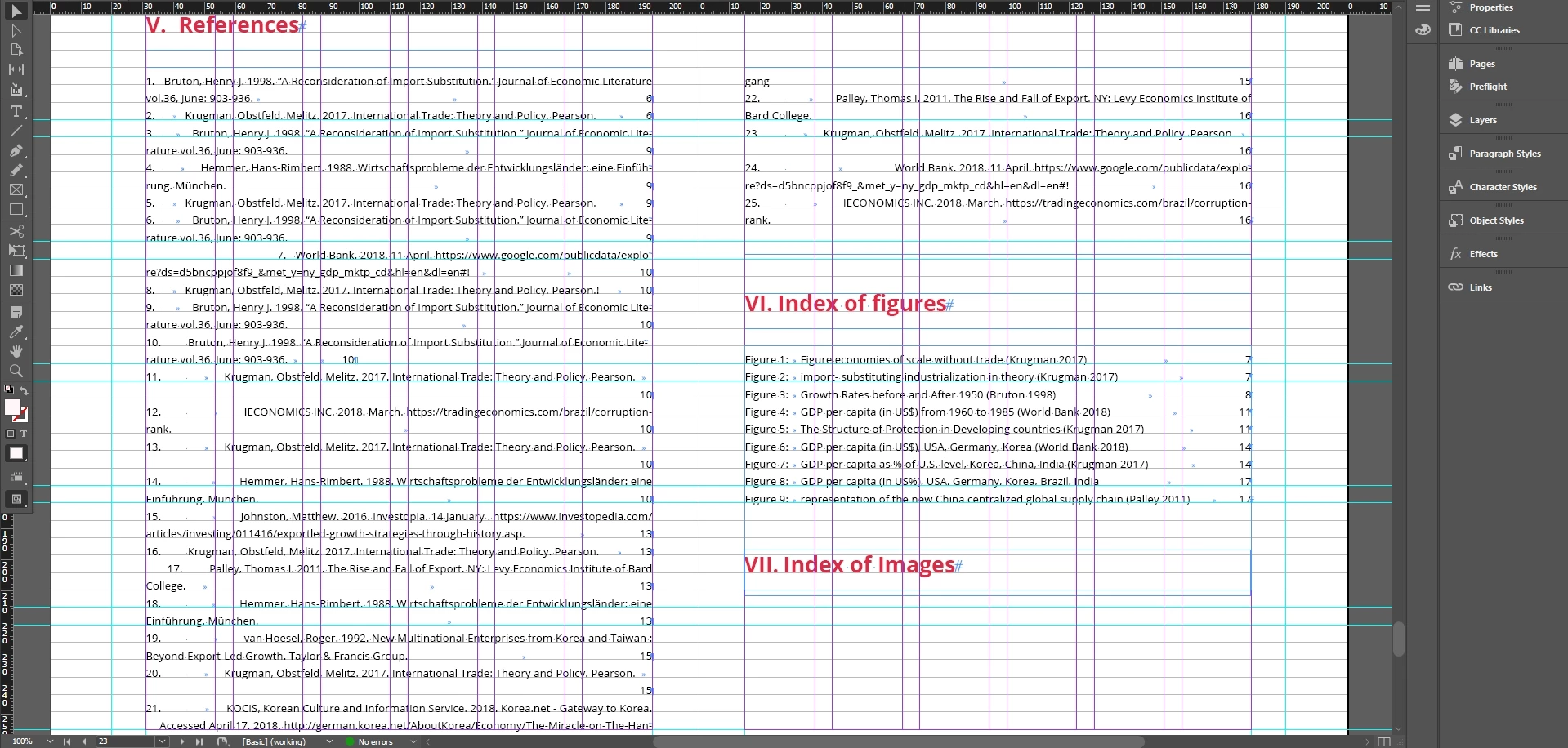Select the Zoom tool magnifier
This screenshot has width=1568, height=748.
(x=16, y=371)
